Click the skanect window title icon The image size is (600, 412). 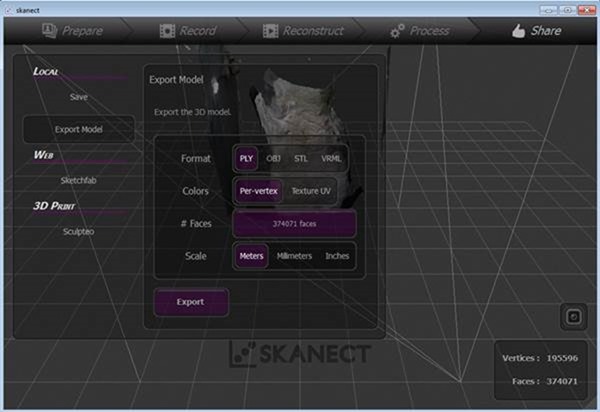[8, 10]
